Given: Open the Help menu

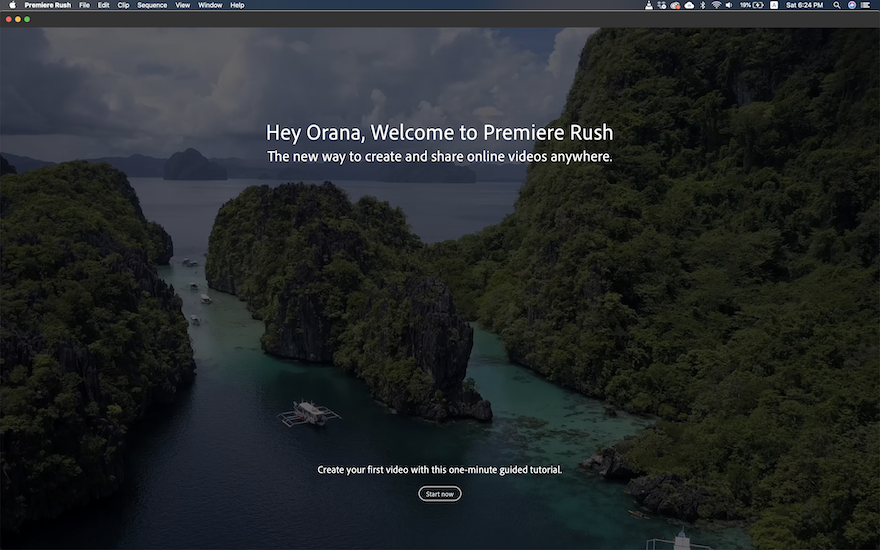Looking at the screenshot, I should pyautogui.click(x=237, y=5).
